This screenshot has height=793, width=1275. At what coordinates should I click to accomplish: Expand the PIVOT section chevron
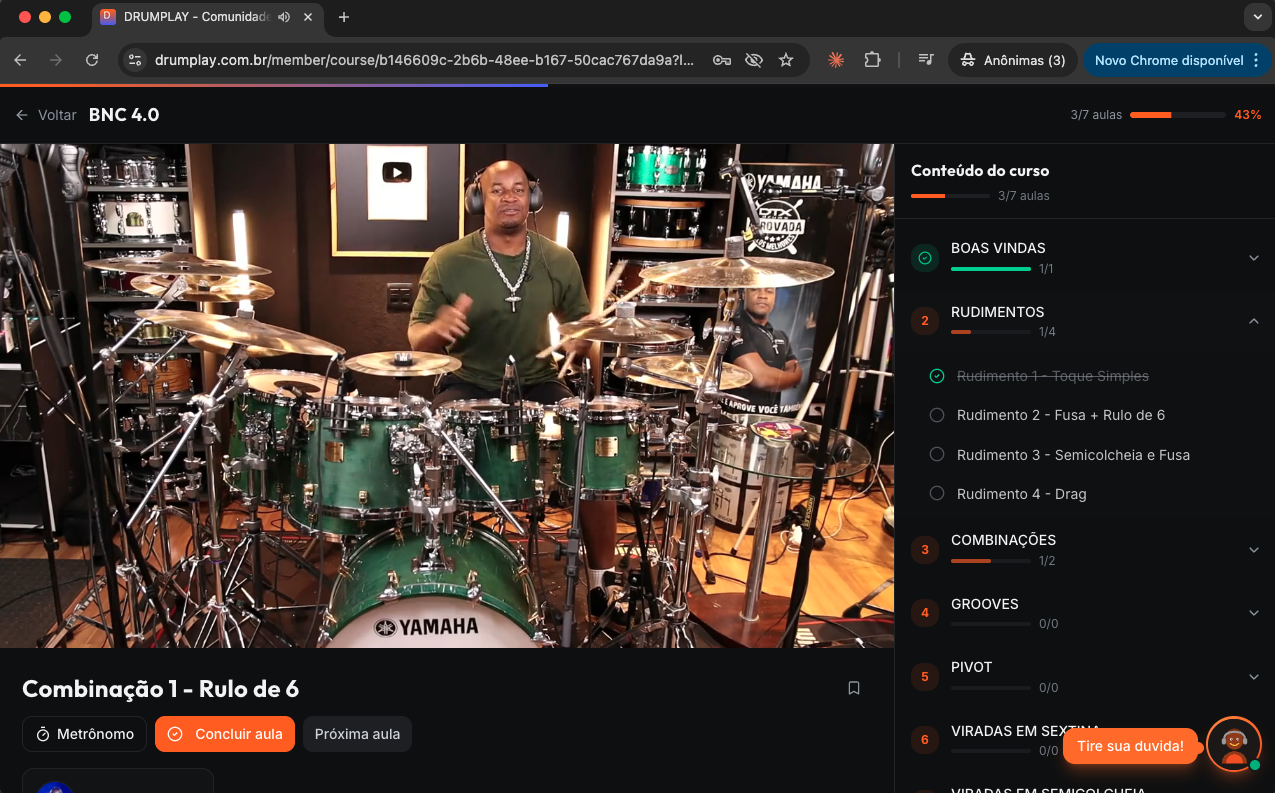1254,677
